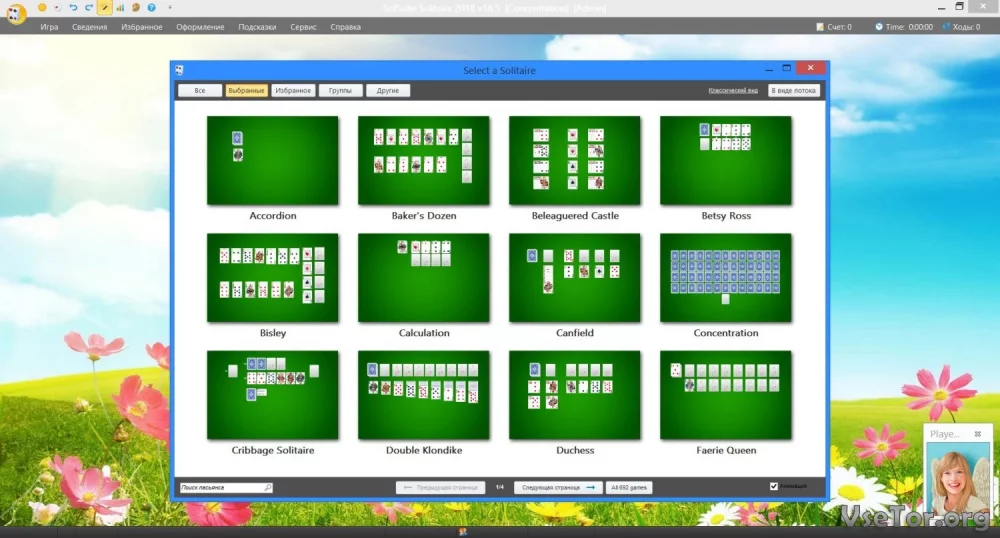Toggle the Анимация checkbox
Screen dimensions: 1000x538
[773, 487]
